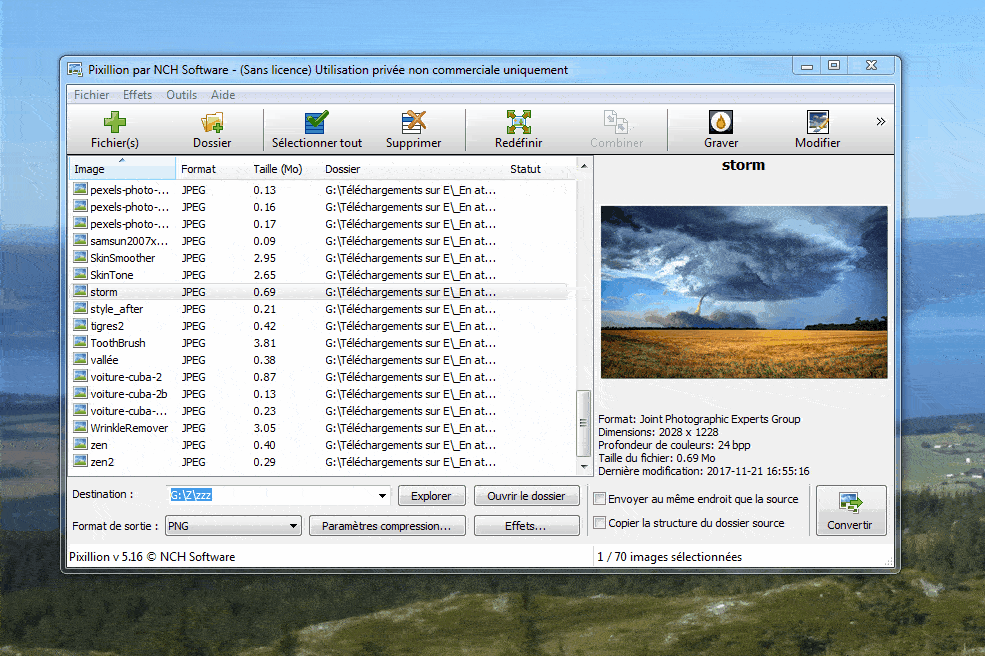Click Ouvrir le dossier button

pyautogui.click(x=526, y=496)
